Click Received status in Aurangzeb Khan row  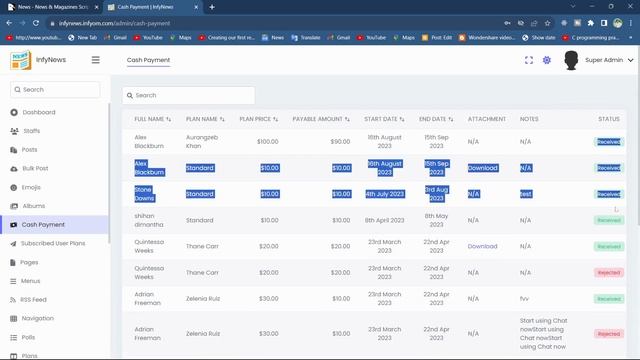[609, 142]
